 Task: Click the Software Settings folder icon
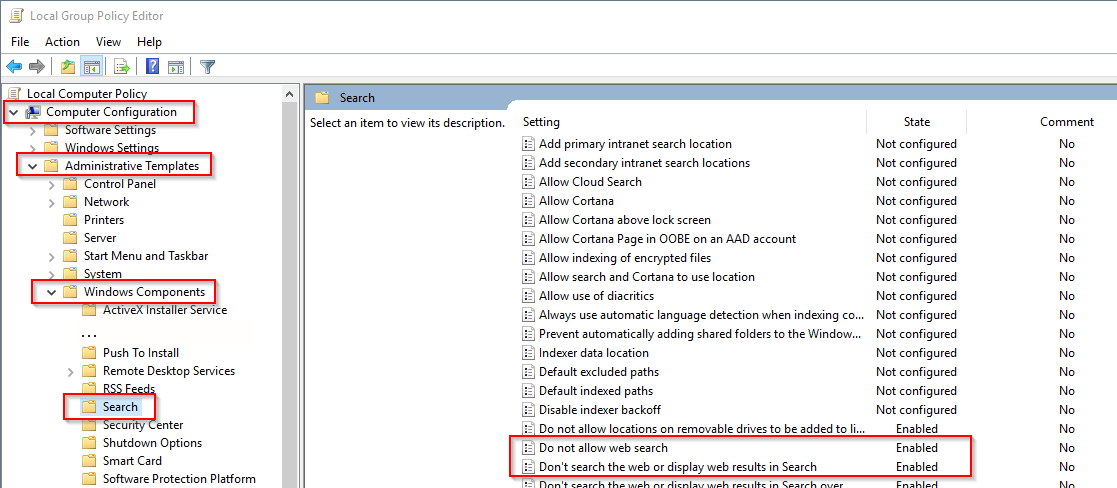pos(51,130)
